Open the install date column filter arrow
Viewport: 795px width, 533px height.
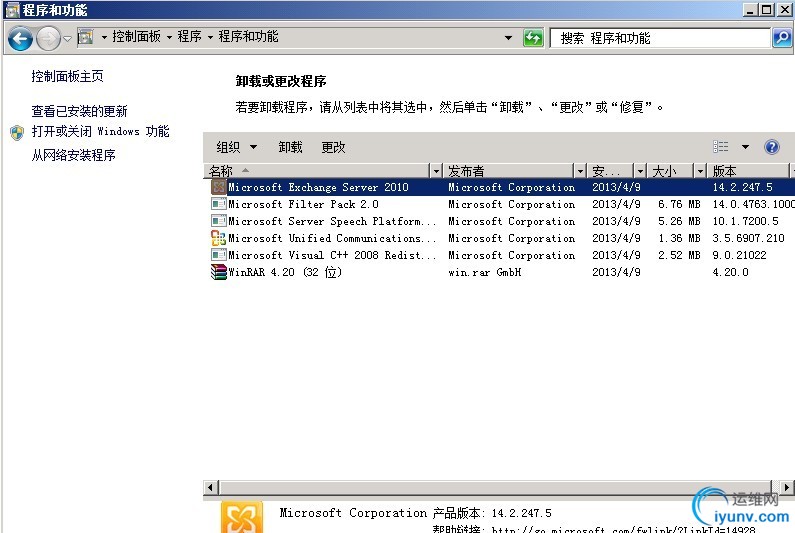(640, 171)
